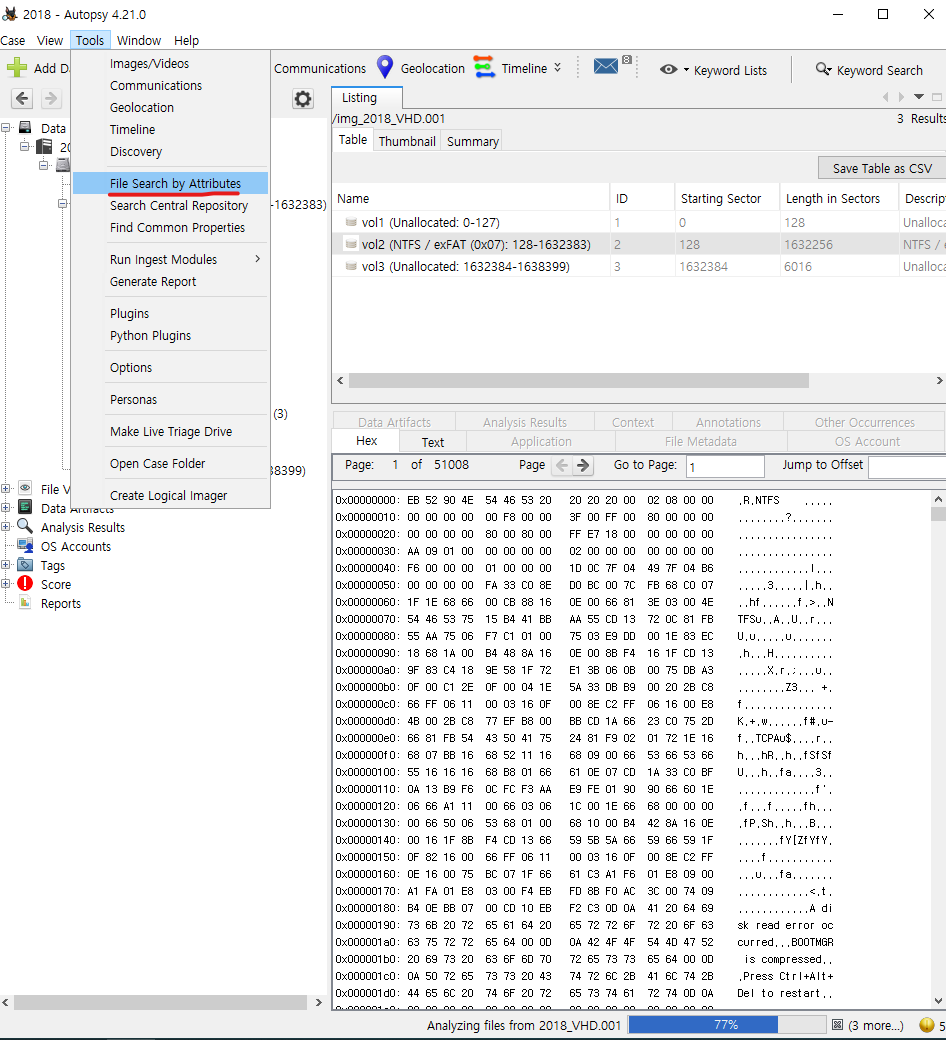Image resolution: width=946 pixels, height=1040 pixels.
Task: Open the tree gear settings icon
Action: point(303,99)
